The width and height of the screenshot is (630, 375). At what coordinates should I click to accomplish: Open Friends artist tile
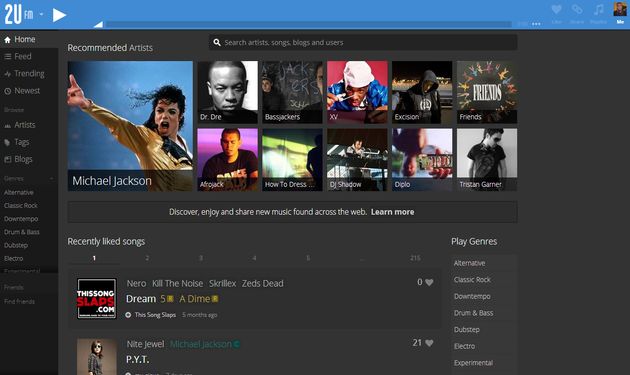487,92
